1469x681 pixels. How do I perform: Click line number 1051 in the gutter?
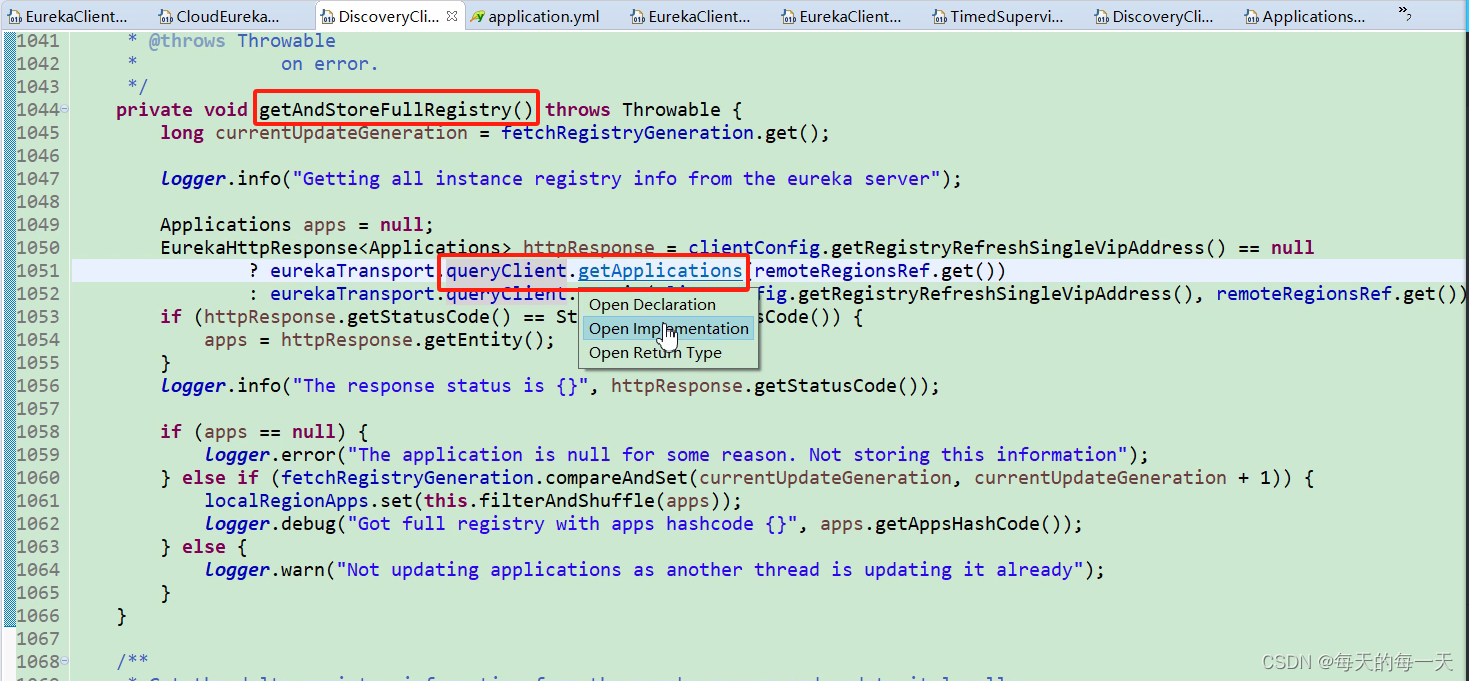38,270
